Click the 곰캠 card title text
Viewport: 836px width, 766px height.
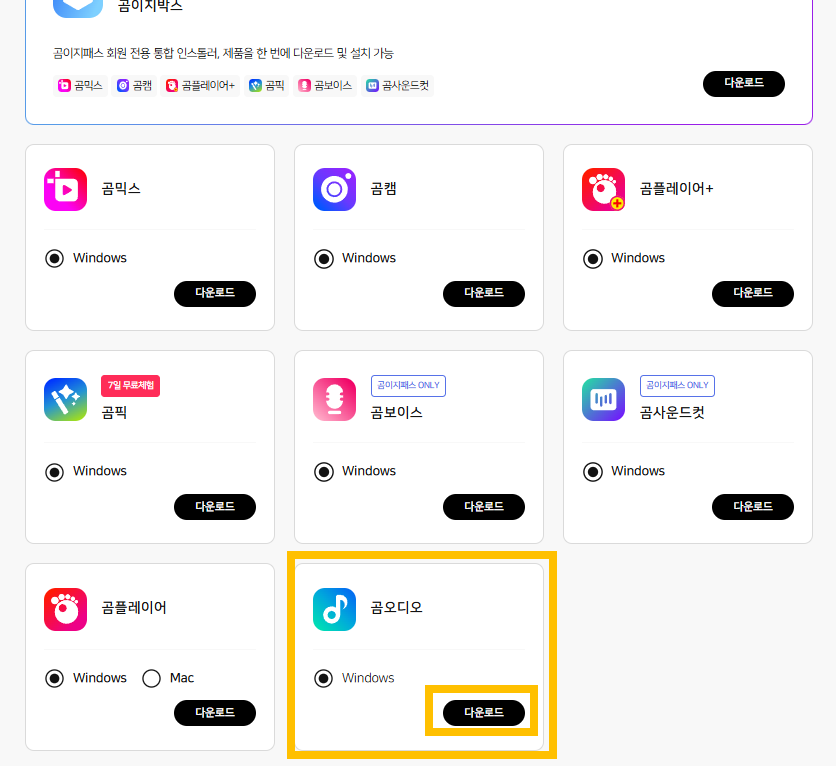[x=383, y=189]
